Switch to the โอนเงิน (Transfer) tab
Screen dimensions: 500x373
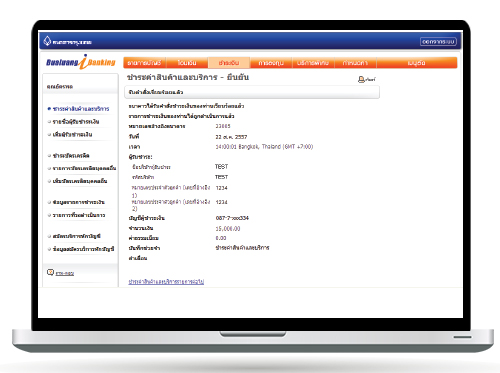coord(187,63)
